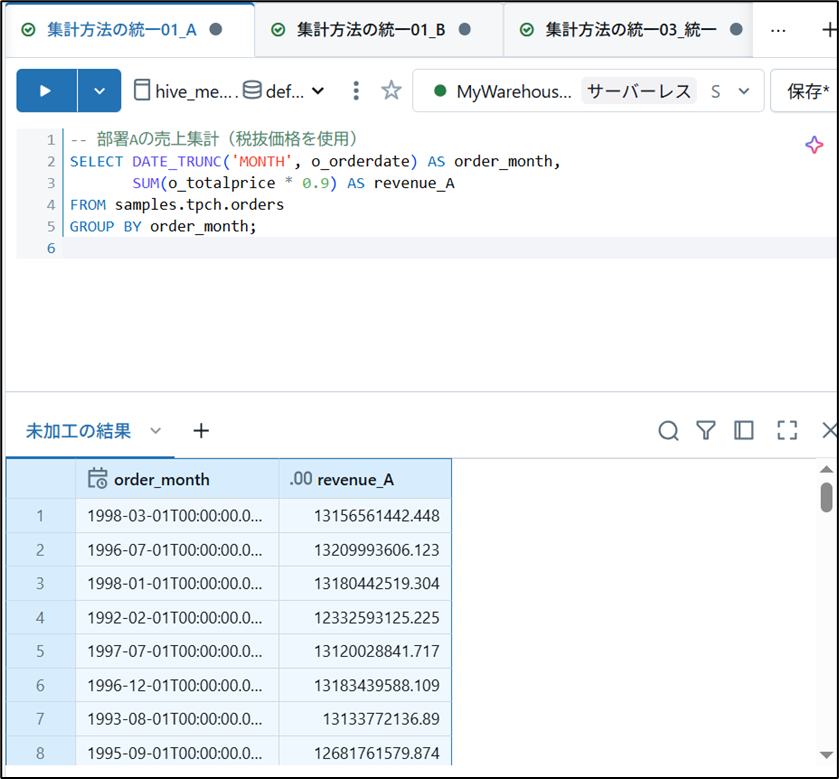Screen dimensions: 839x779
Task: Open the hive_me... catalog selector
Action: (x=184, y=91)
